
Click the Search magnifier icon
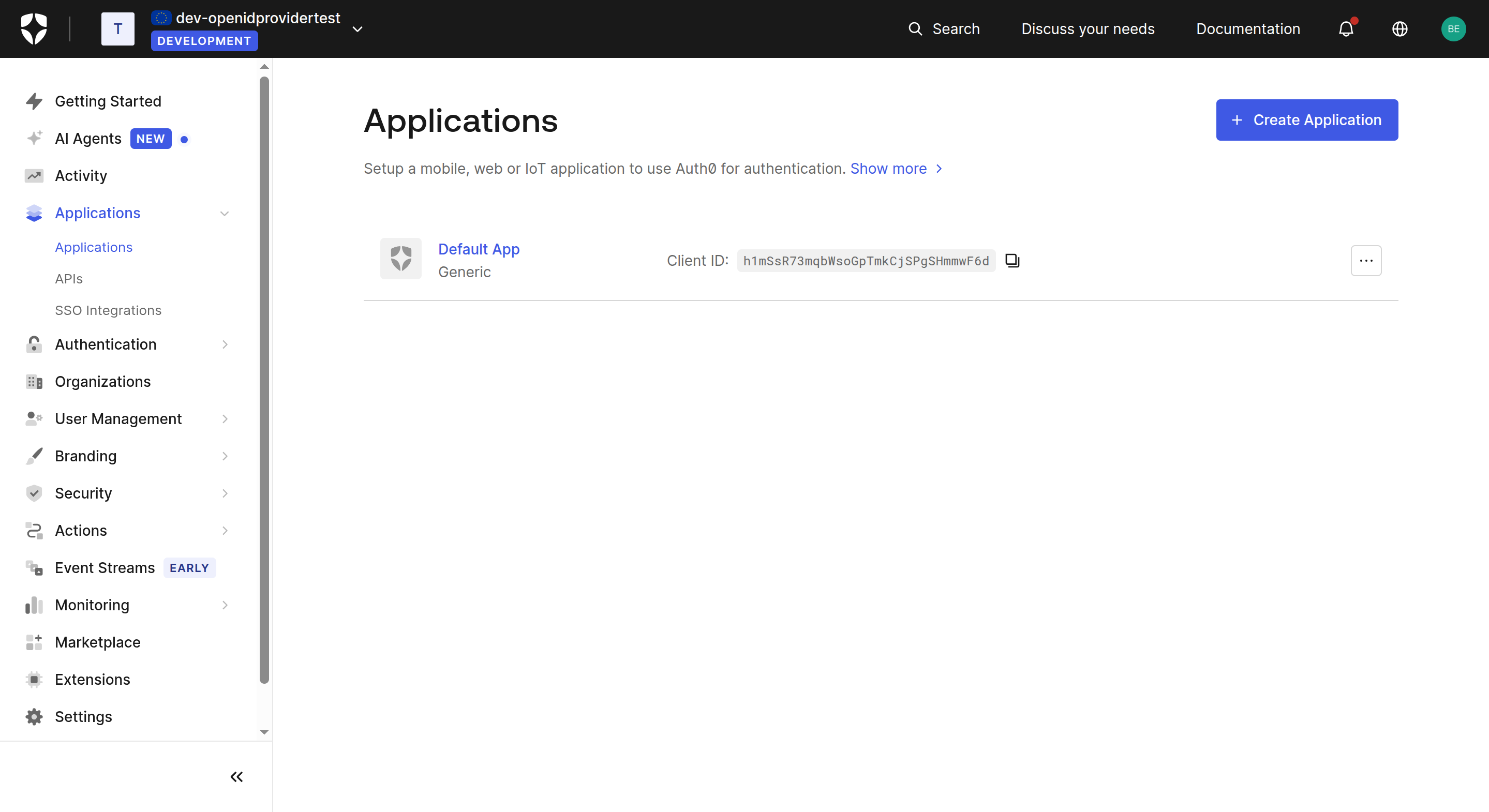click(x=915, y=29)
